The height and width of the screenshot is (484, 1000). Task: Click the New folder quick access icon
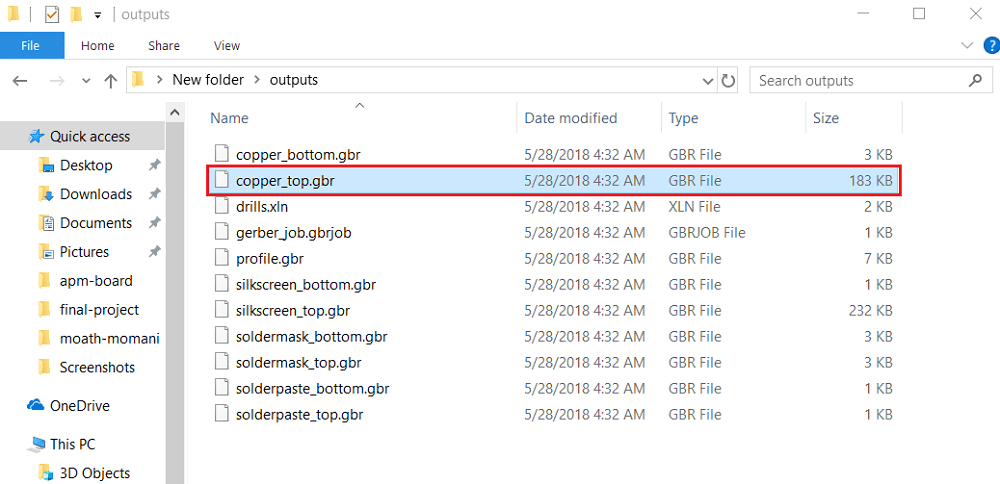76,14
